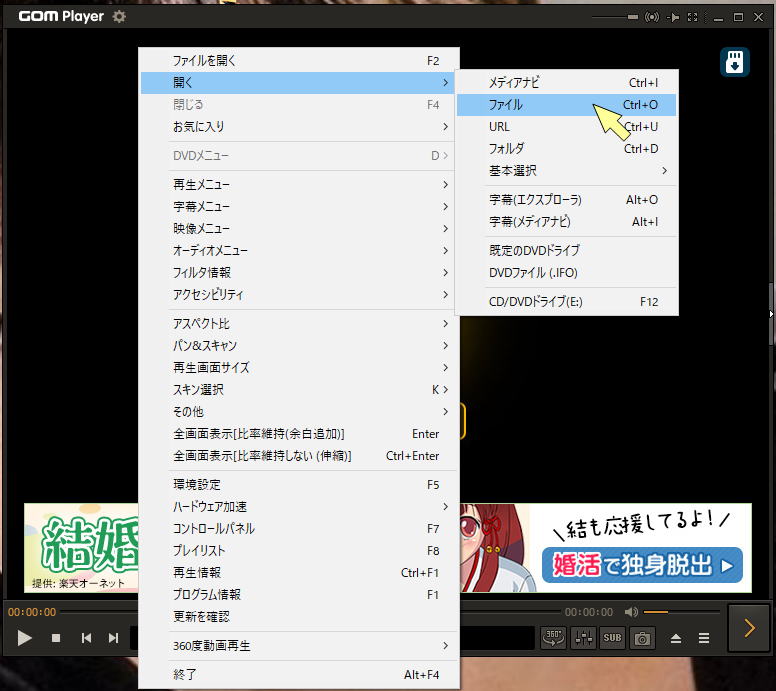Viewport: 776px width, 691px height.
Task: Toggle the always-on-top pin icon
Action: 672,17
